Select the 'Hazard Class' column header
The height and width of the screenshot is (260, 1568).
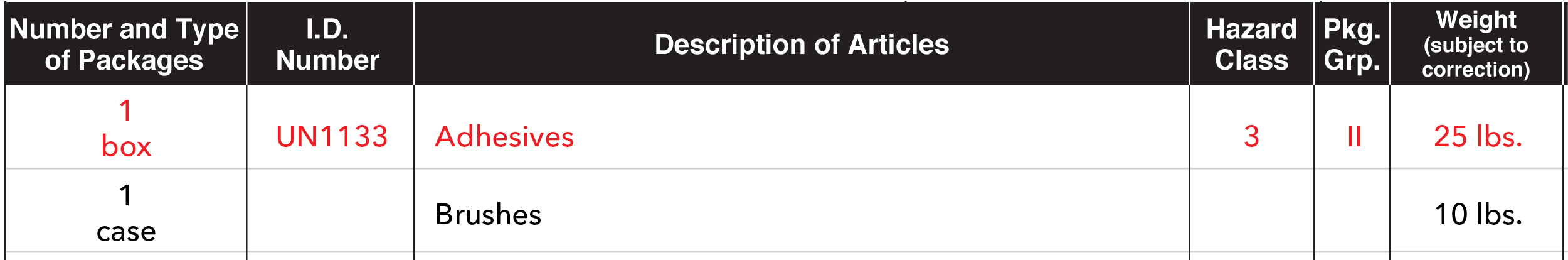click(x=1251, y=45)
